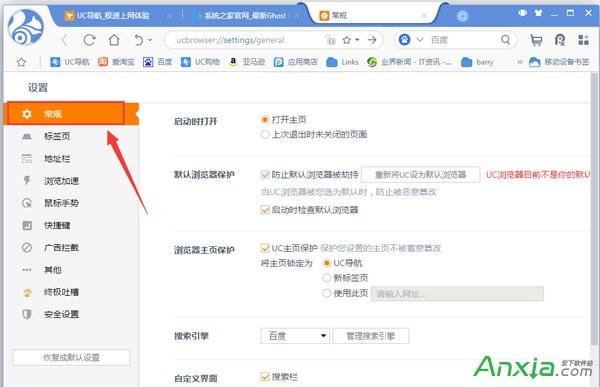600x387 pixels.
Task: Expand the search engine chevron in the search box
Action: click(420, 39)
